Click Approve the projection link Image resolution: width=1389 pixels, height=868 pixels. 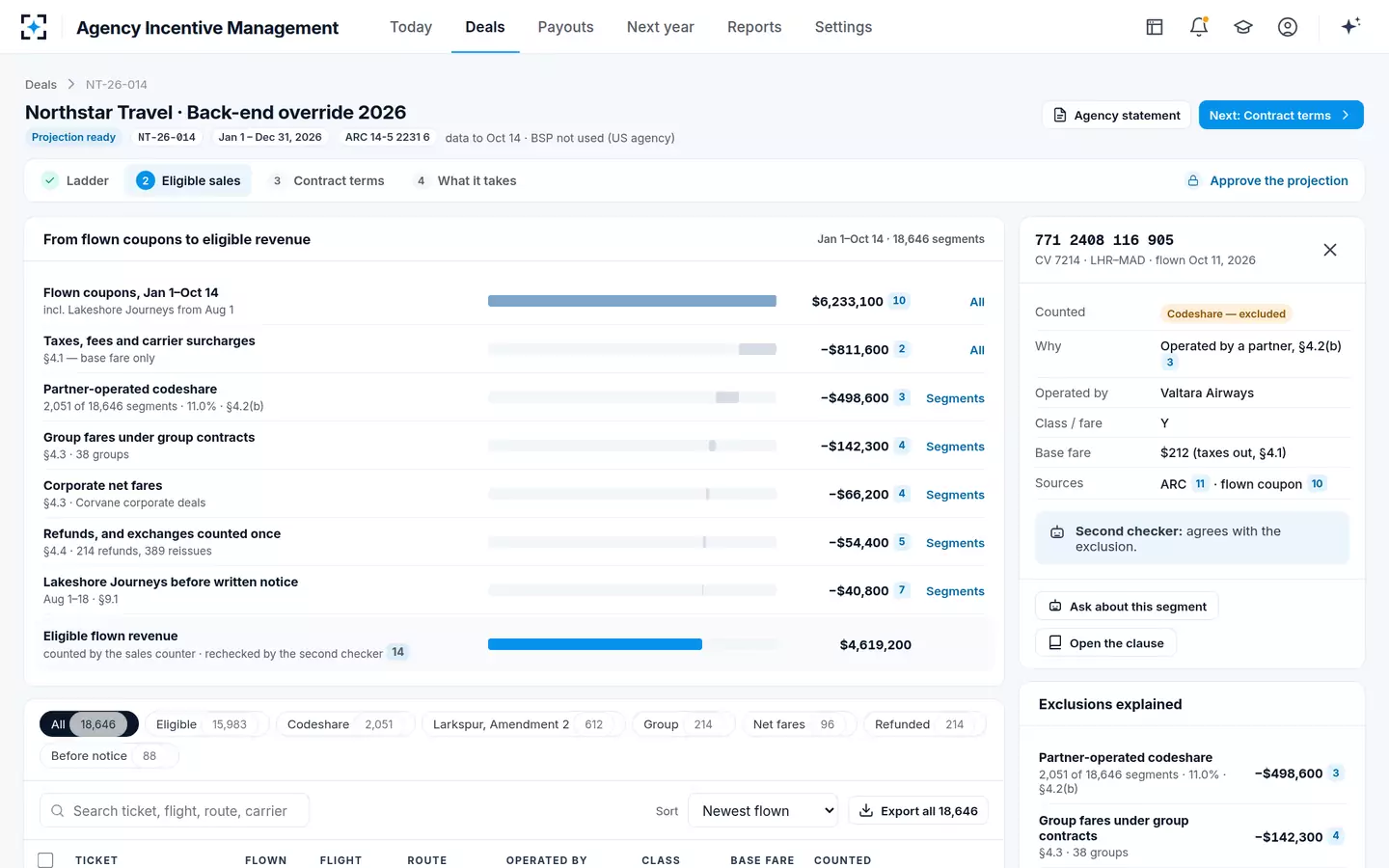coord(1267,180)
